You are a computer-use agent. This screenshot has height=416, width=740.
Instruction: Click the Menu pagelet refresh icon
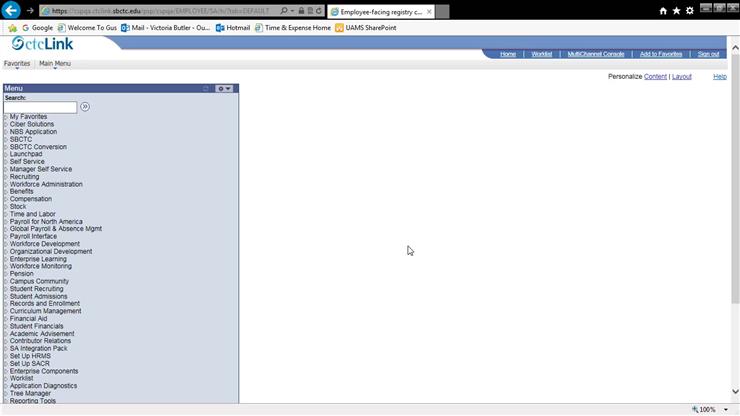click(206, 89)
